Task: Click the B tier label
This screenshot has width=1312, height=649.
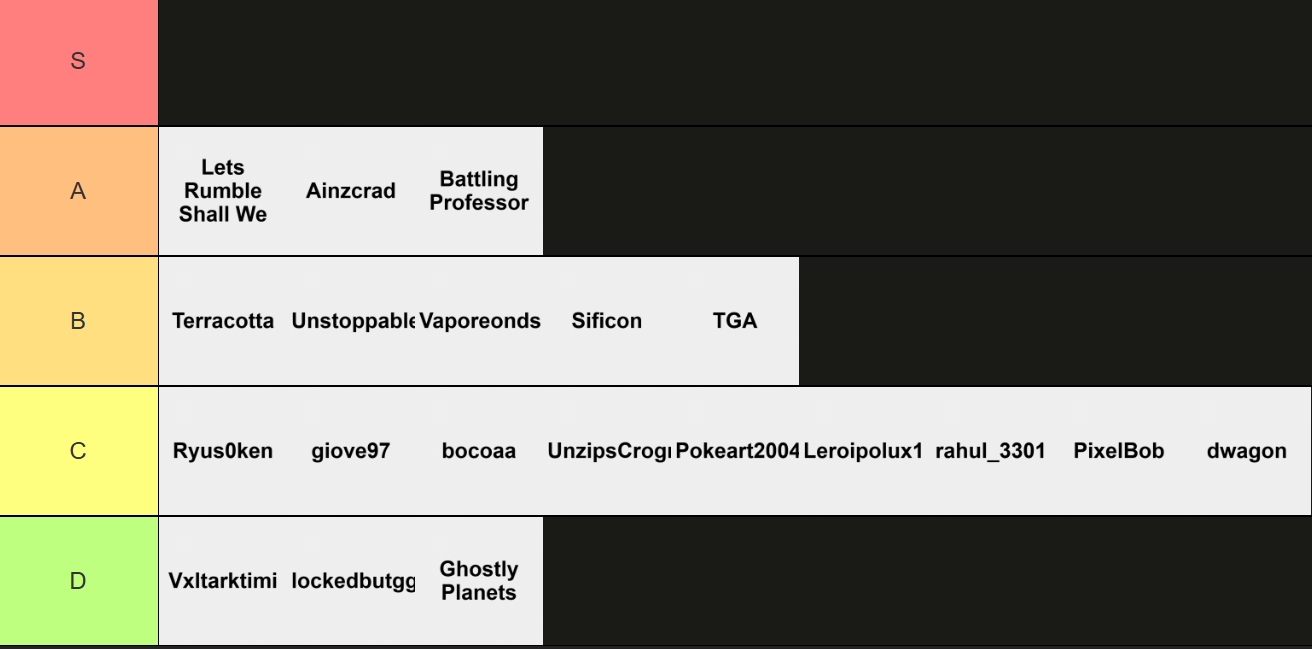Action: pos(78,321)
